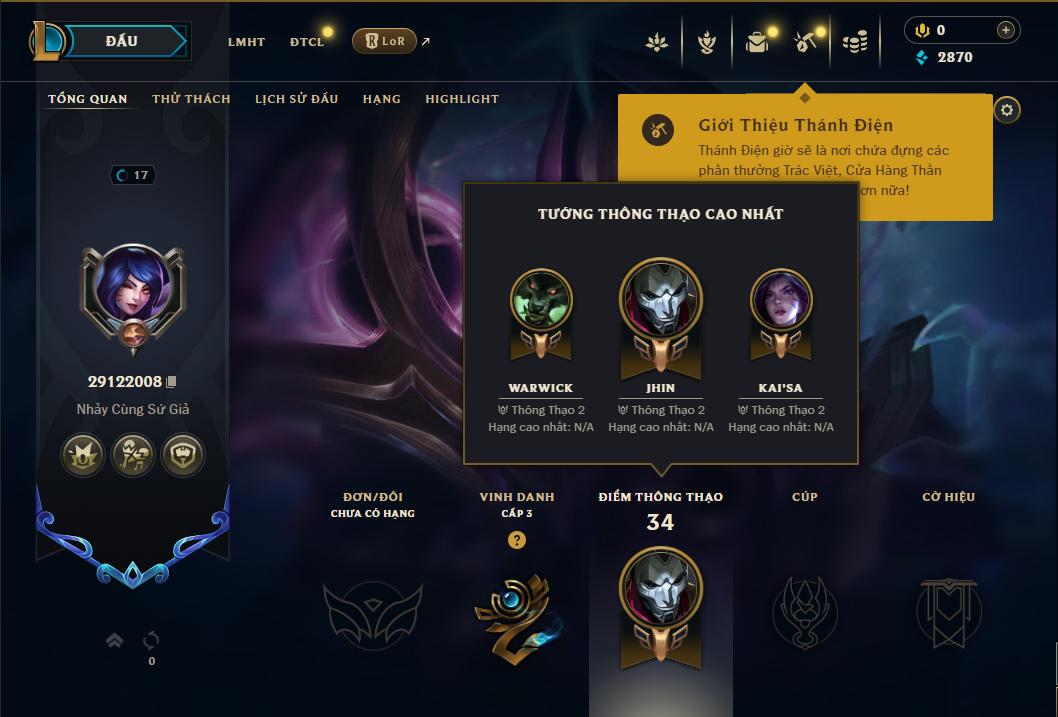
Task: Open the LỊCH SỬ ĐẤU tab
Action: 296,99
